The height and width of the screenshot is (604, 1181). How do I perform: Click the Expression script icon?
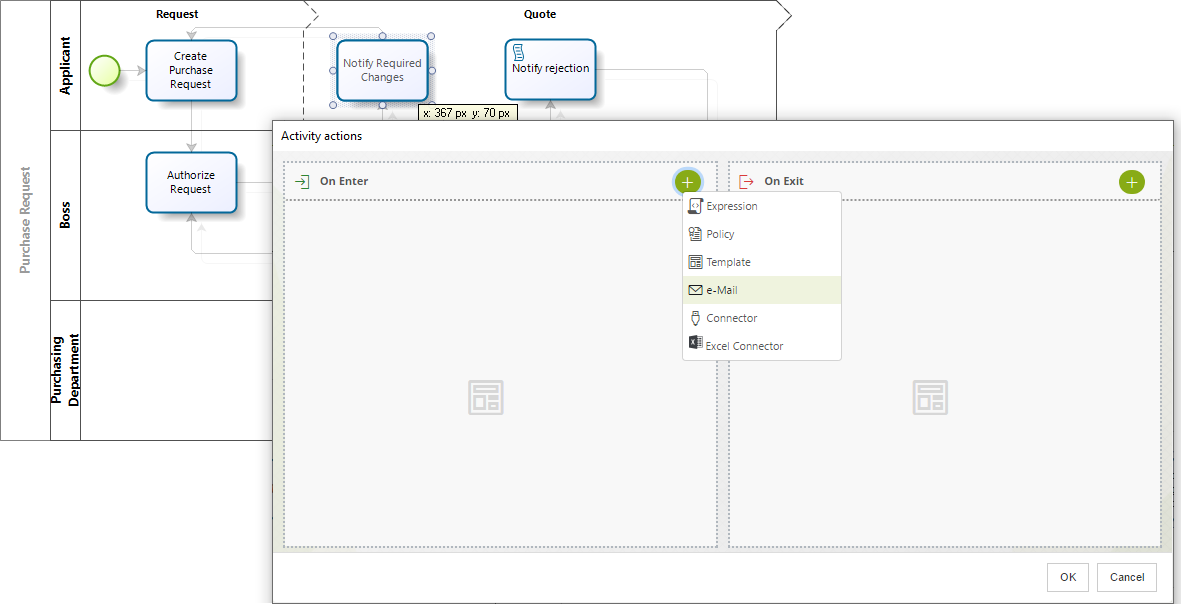(x=695, y=206)
